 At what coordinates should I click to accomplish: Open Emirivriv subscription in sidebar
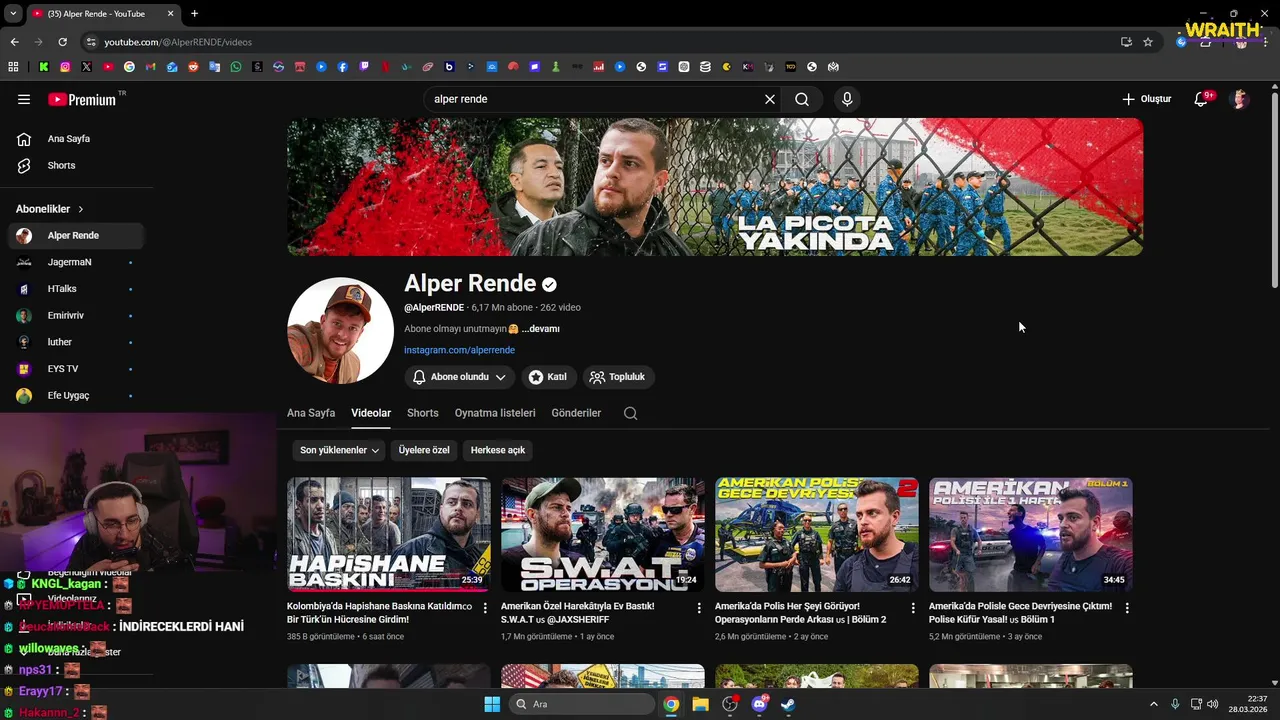click(x=76, y=315)
